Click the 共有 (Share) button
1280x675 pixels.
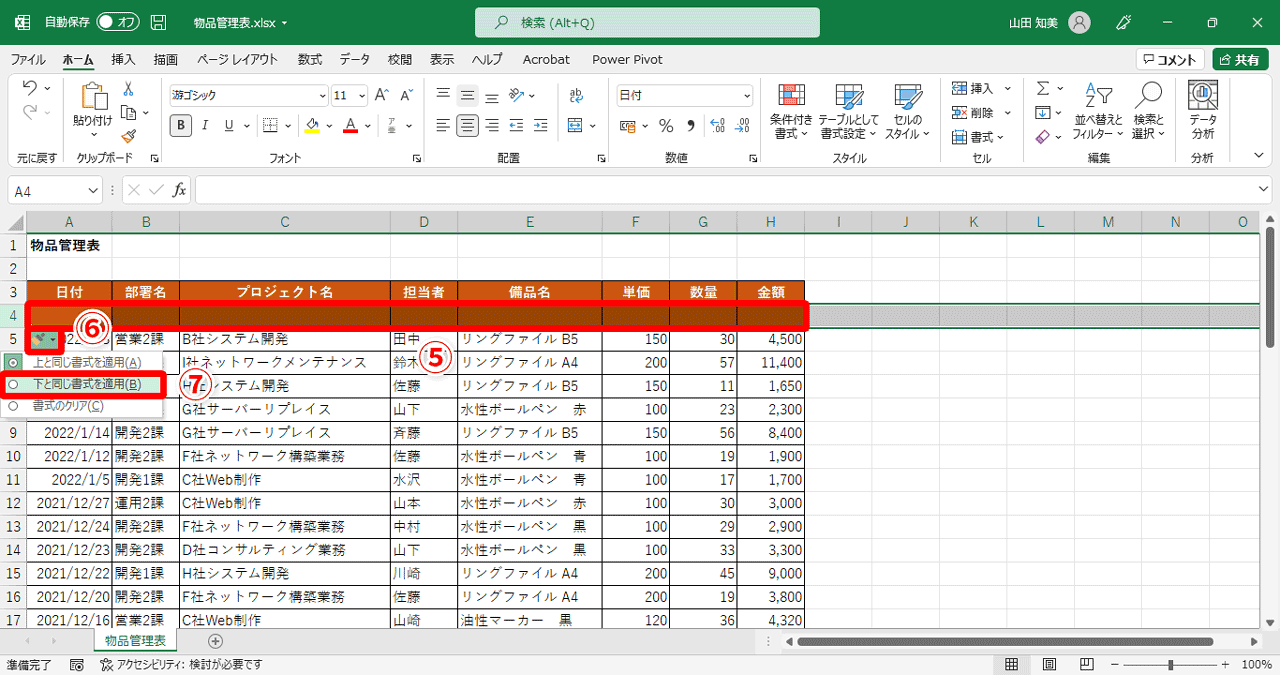pos(1240,58)
